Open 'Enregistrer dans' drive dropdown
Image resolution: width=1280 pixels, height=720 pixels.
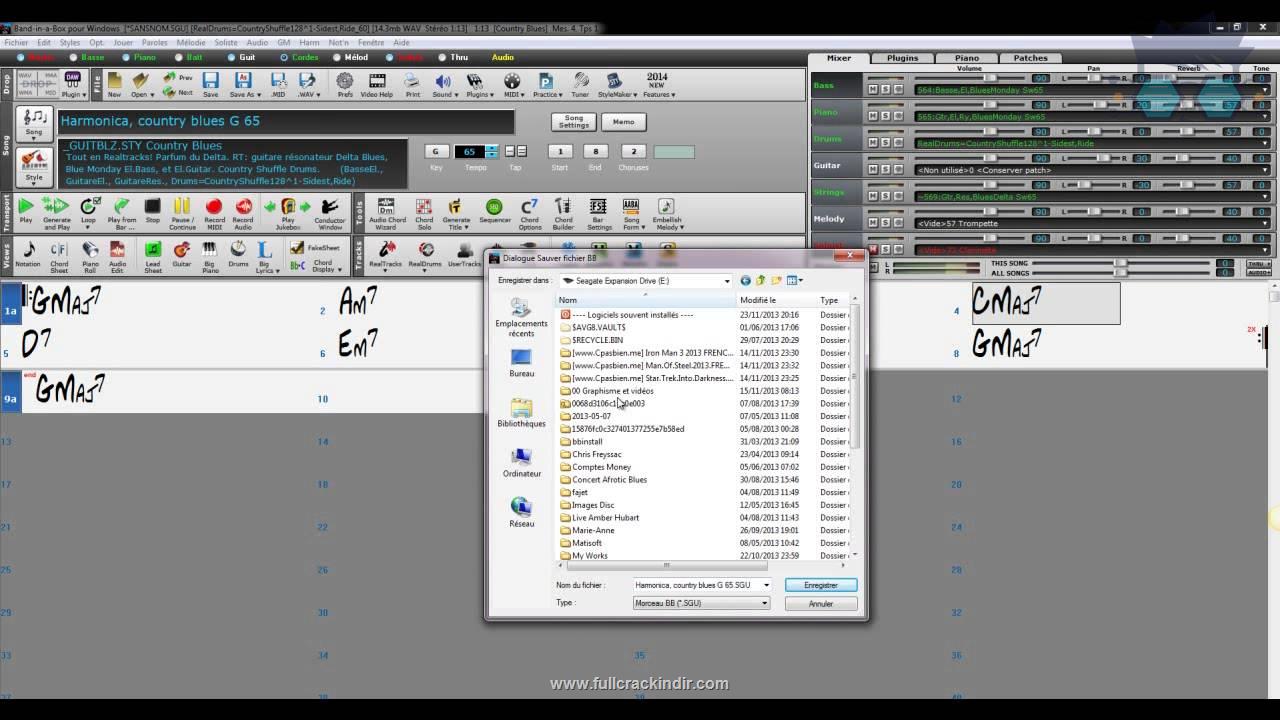(x=727, y=281)
